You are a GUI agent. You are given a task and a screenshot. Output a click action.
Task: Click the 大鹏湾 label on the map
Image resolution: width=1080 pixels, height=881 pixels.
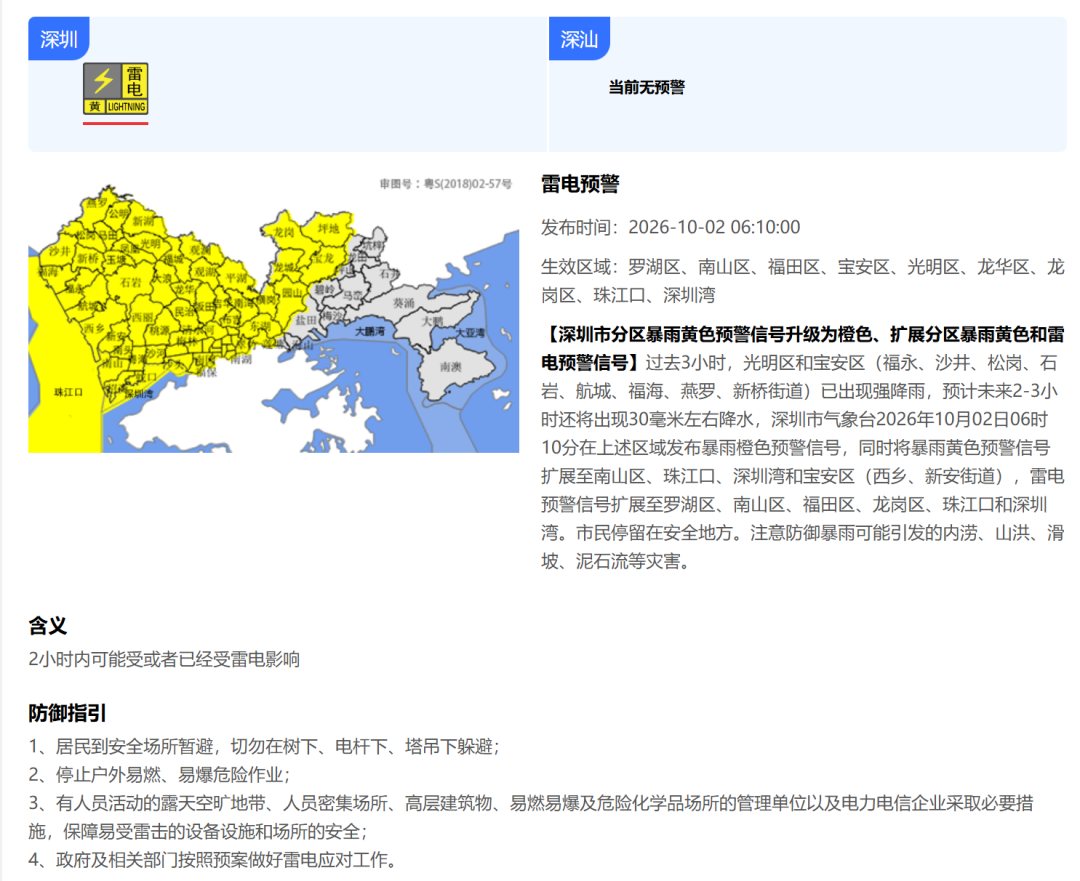point(370,331)
